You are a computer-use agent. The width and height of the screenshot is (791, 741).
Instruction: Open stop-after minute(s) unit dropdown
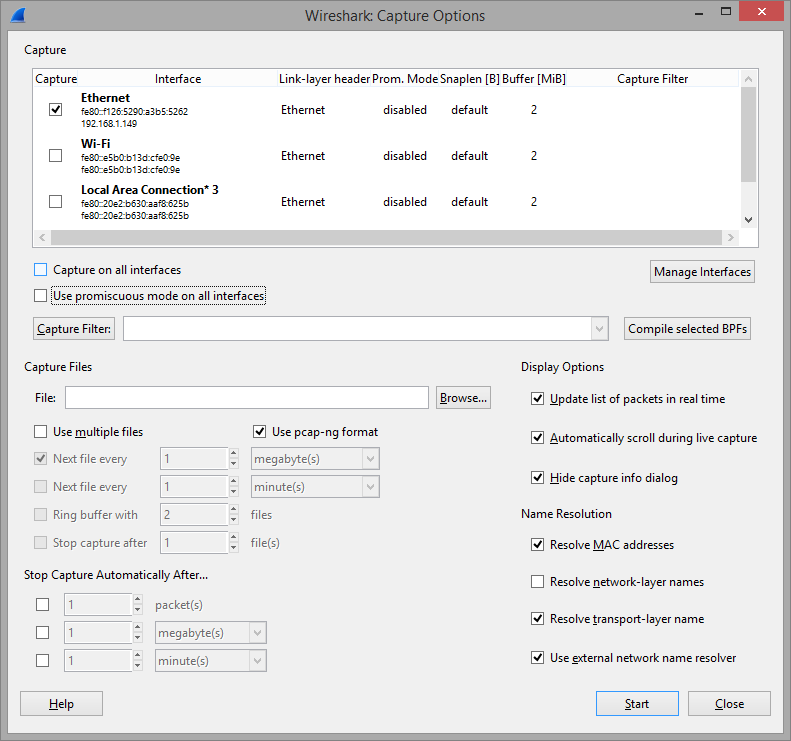pyautogui.click(x=257, y=661)
